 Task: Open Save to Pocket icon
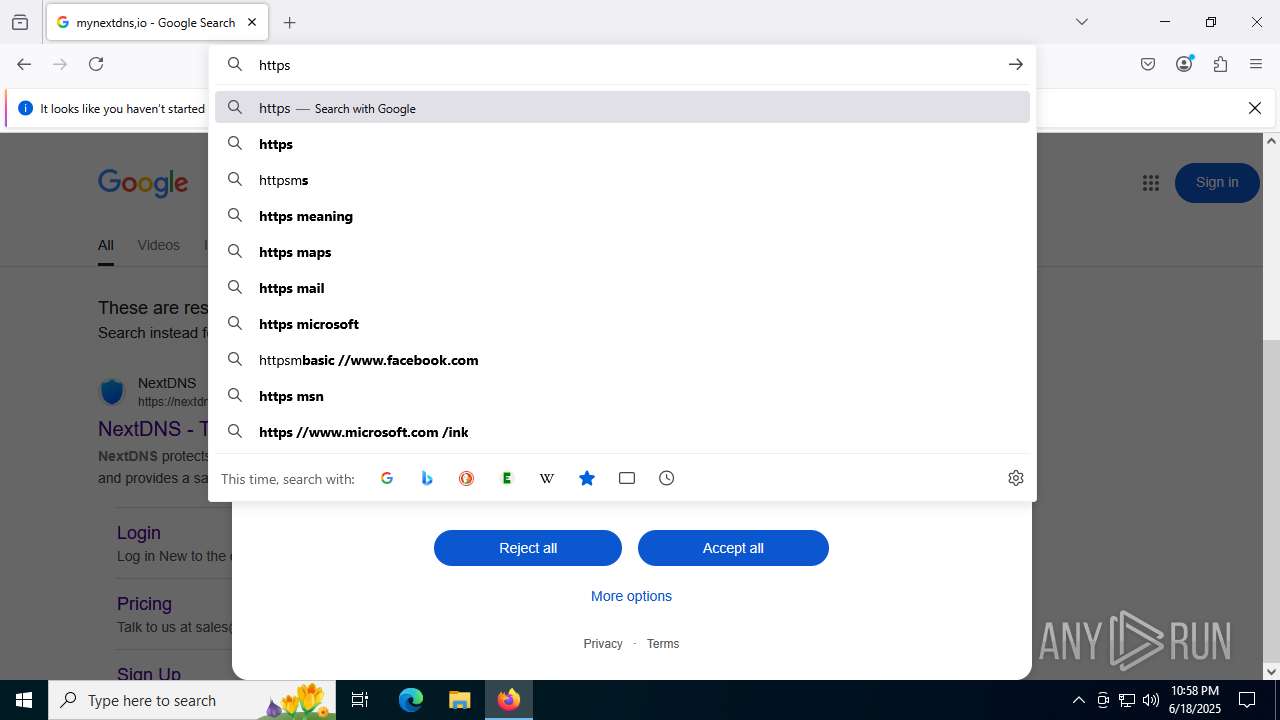click(1148, 64)
